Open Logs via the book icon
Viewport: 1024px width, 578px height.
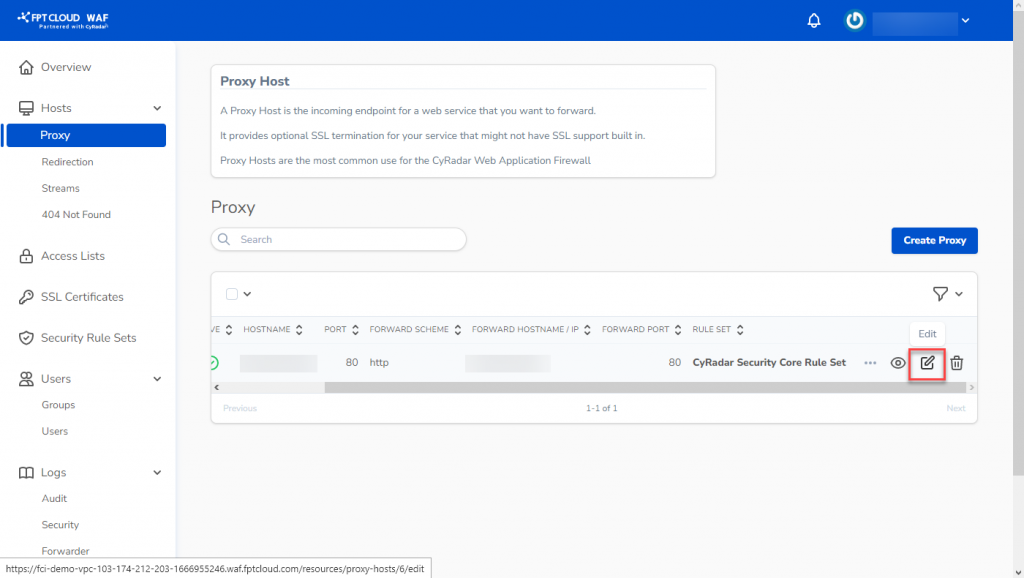point(26,471)
